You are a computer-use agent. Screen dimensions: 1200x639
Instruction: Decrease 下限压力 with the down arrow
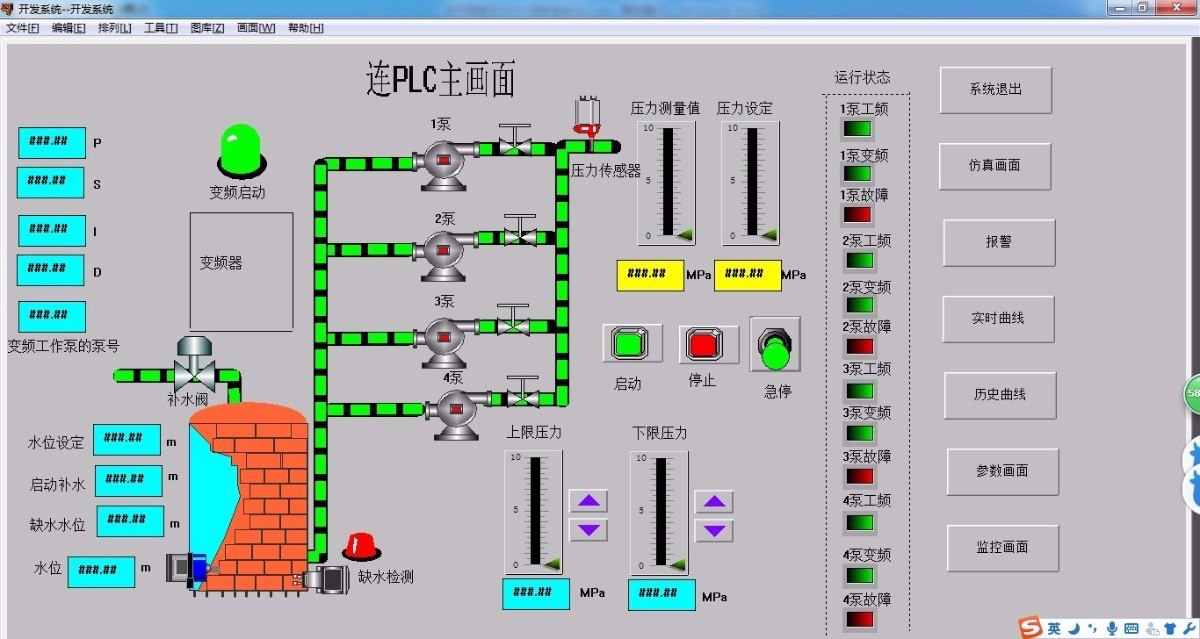tap(713, 531)
